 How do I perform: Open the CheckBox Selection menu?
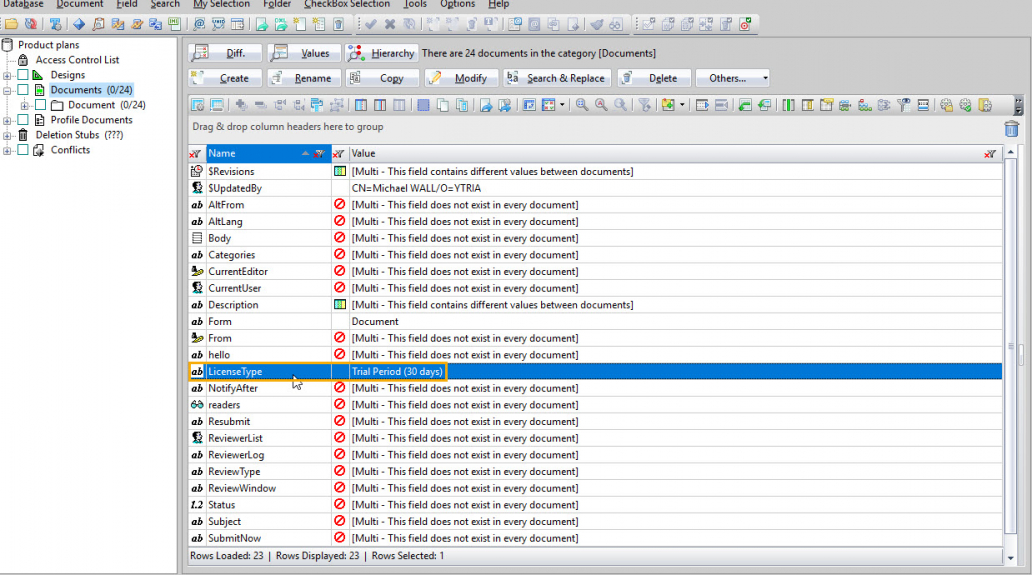coord(347,4)
